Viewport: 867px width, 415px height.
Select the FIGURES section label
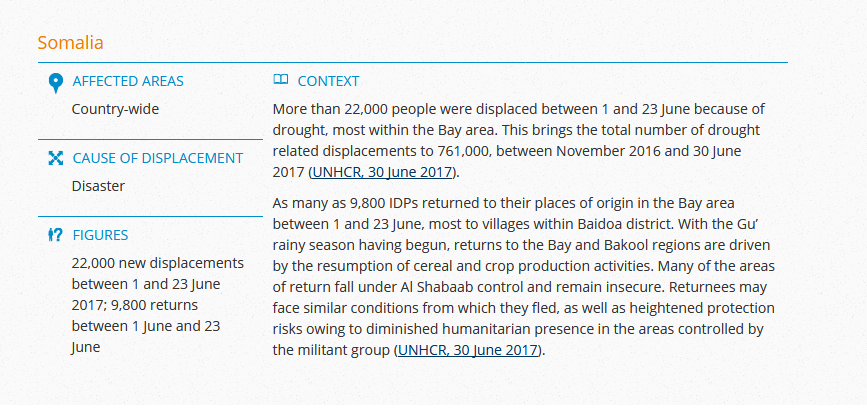(100, 235)
